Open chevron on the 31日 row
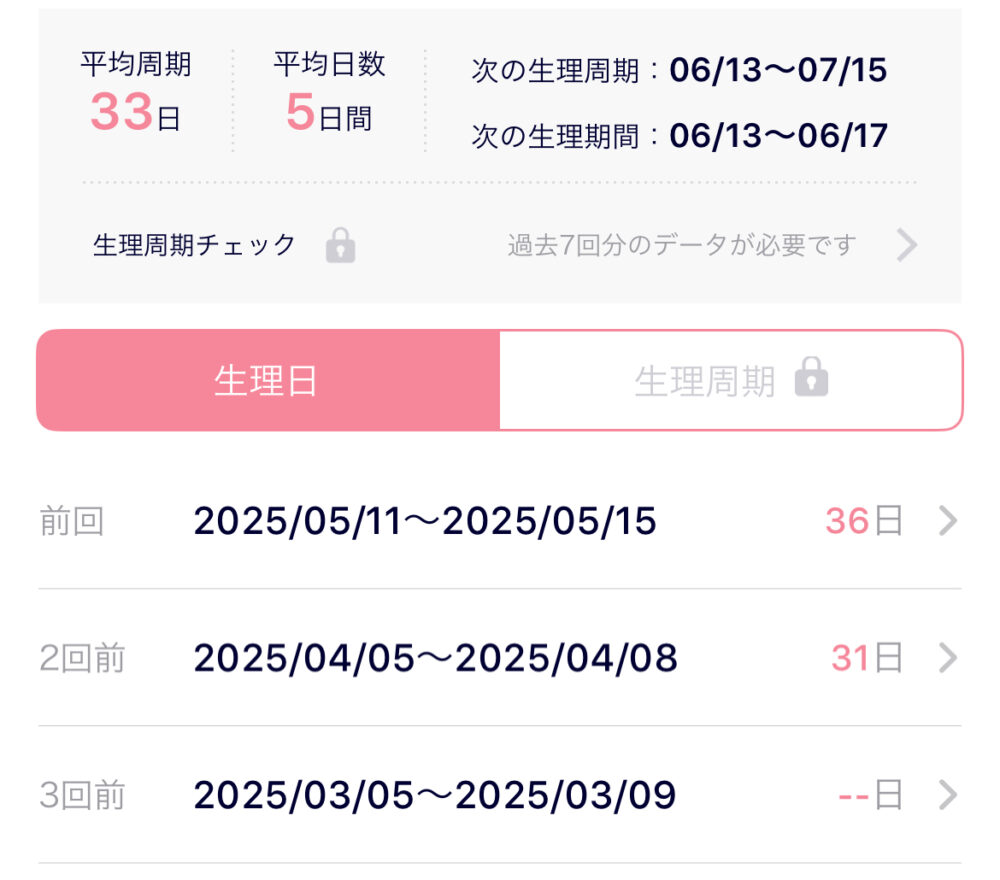This screenshot has width=1000, height=880. point(948,658)
